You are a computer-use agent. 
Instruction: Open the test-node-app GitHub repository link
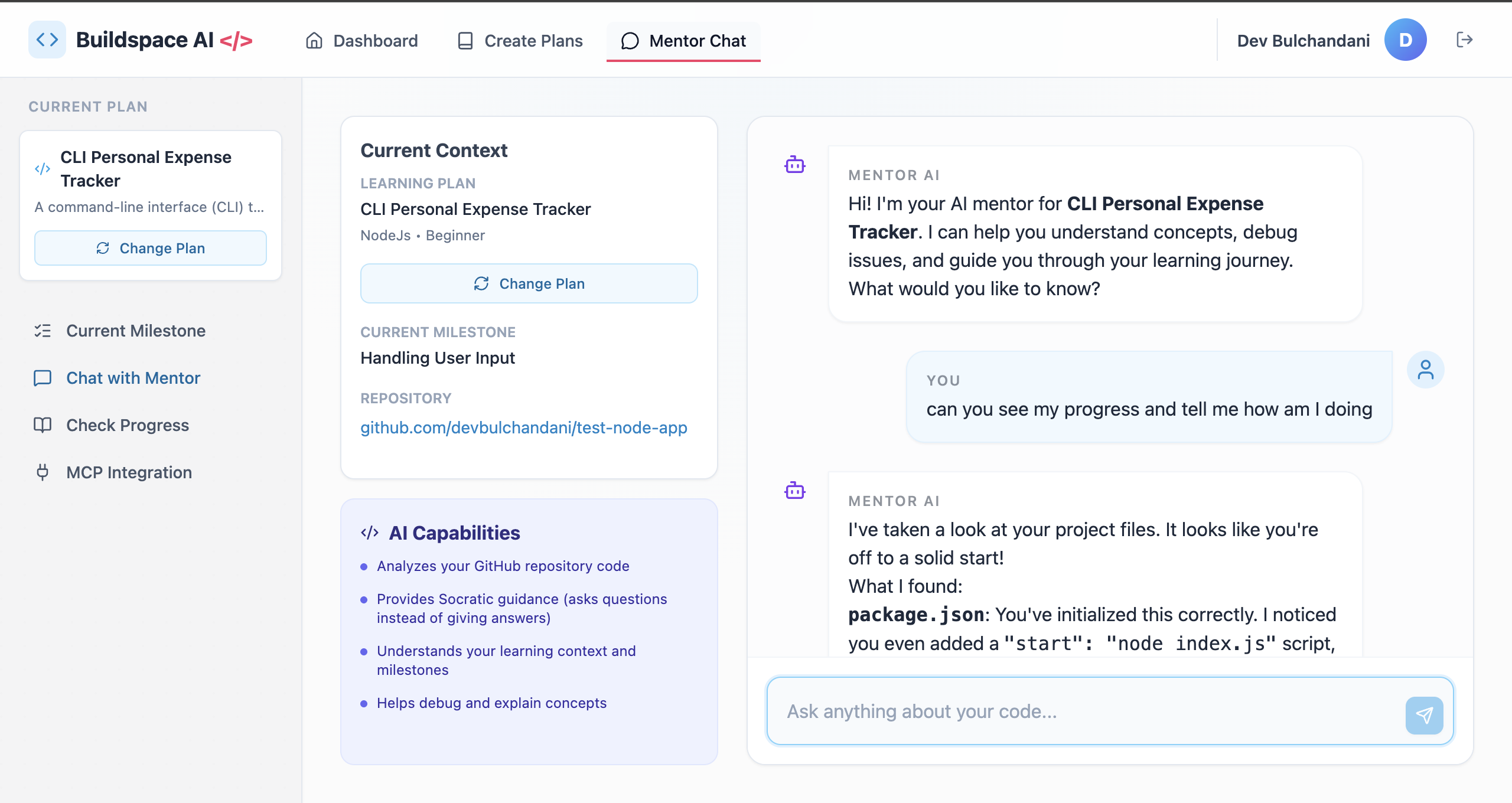523,427
